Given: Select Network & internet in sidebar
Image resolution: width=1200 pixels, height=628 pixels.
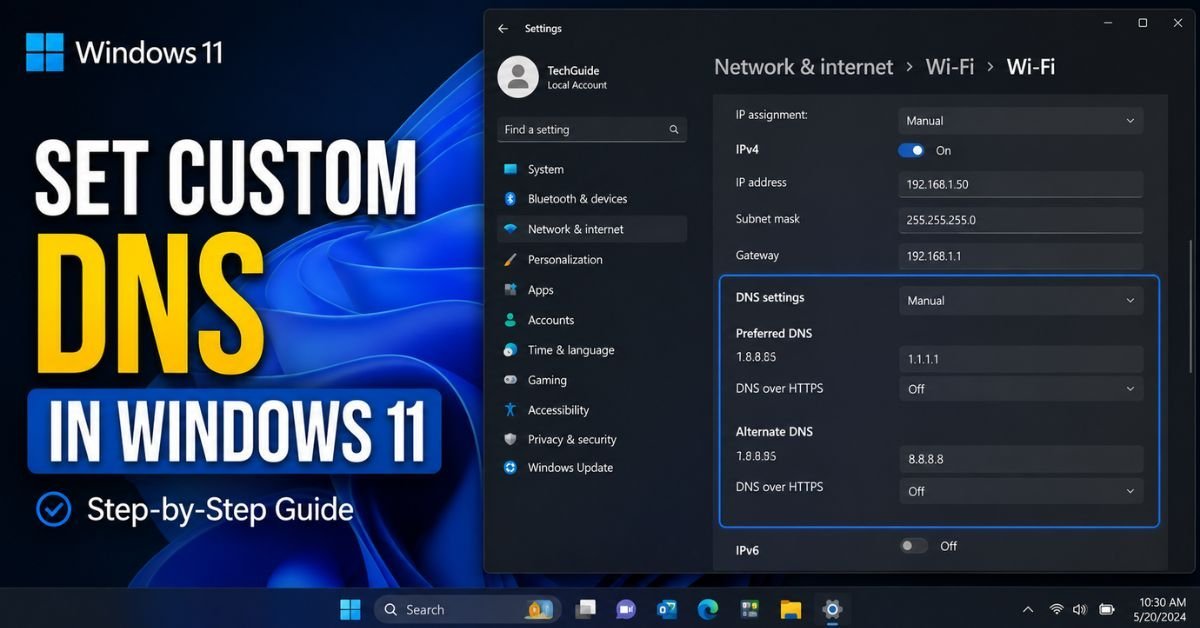Looking at the screenshot, I should [x=592, y=229].
